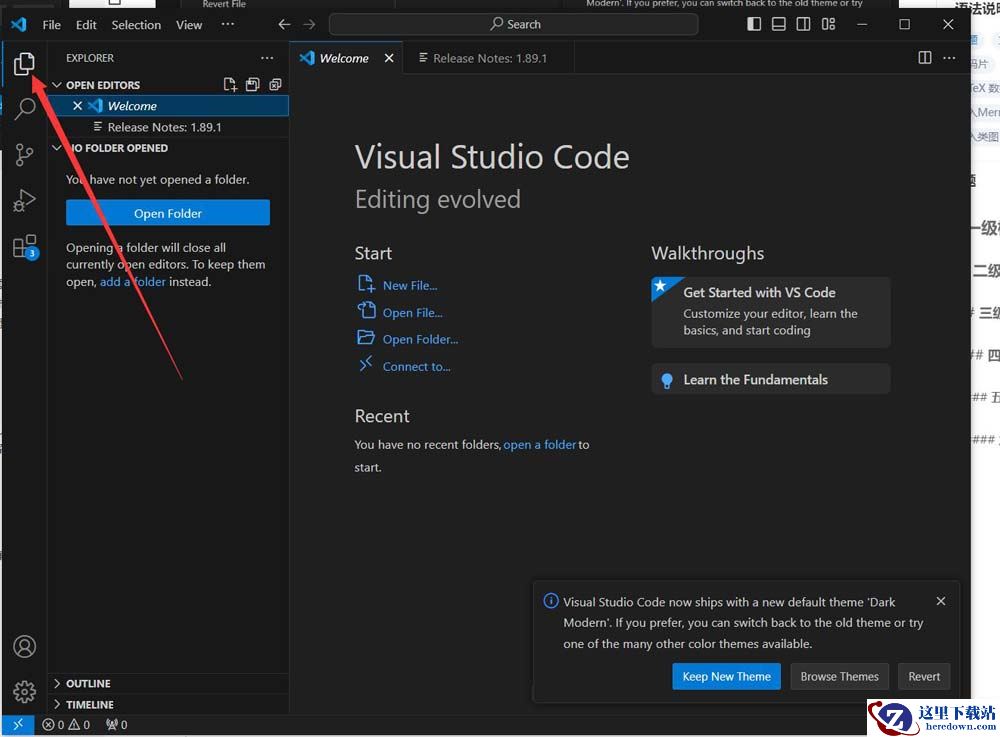Click the remote window indicator in status bar
Viewport: 1000px width, 737px height.
point(18,724)
